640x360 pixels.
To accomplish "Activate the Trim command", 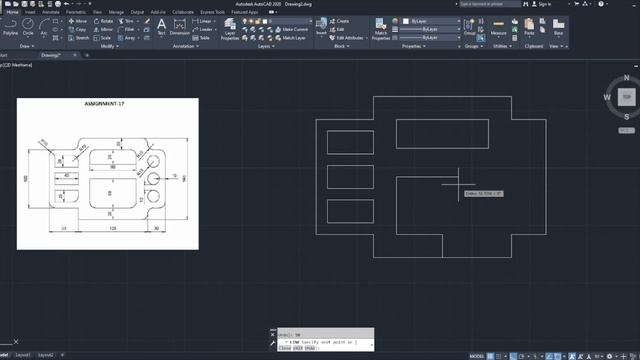I will coord(126,21).
